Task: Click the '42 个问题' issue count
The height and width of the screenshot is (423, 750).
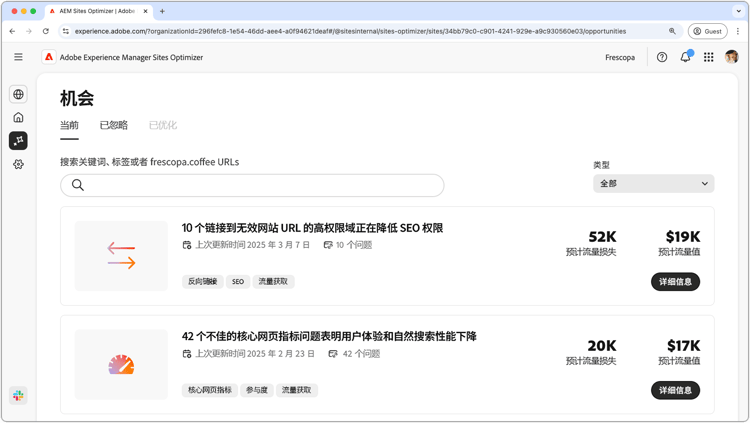Action: pyautogui.click(x=354, y=354)
